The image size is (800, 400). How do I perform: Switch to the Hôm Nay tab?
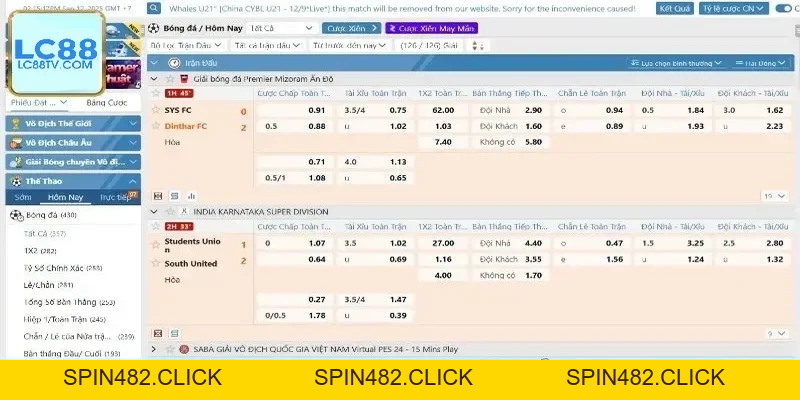click(x=65, y=197)
